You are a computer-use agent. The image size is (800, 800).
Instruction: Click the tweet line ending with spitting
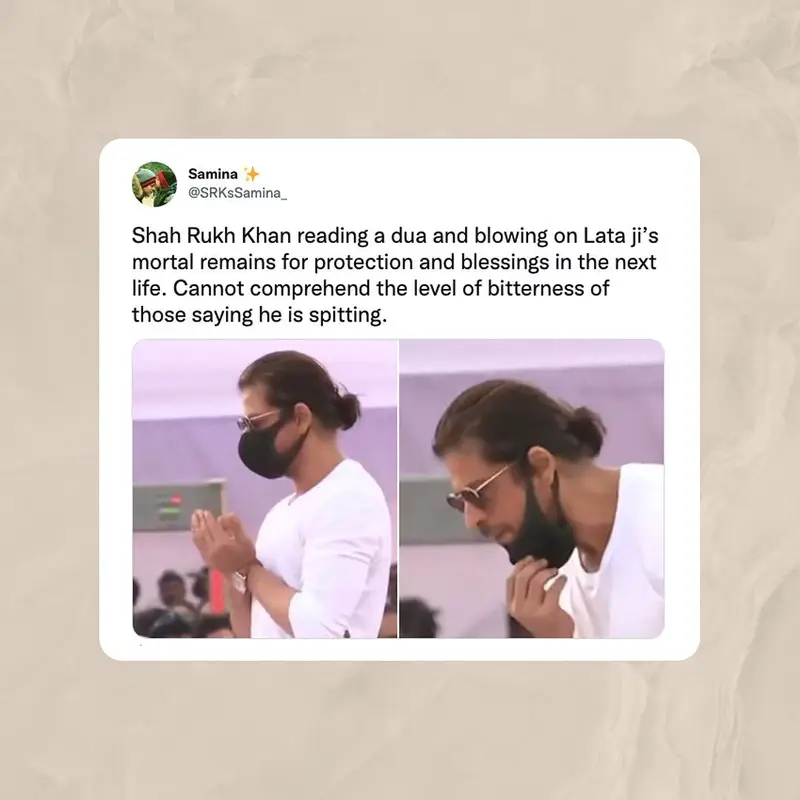click(x=259, y=315)
